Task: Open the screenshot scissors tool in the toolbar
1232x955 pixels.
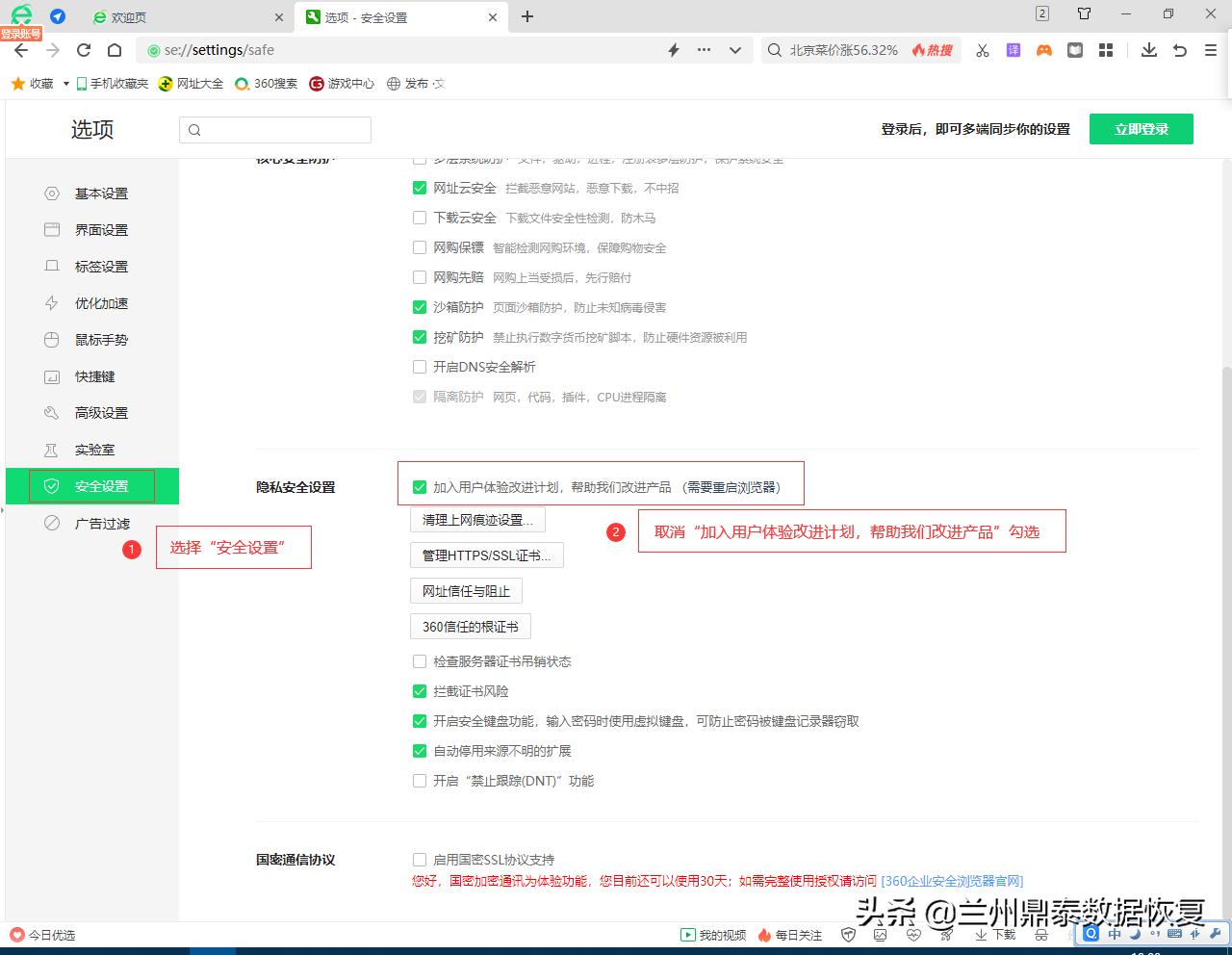Action: point(982,50)
